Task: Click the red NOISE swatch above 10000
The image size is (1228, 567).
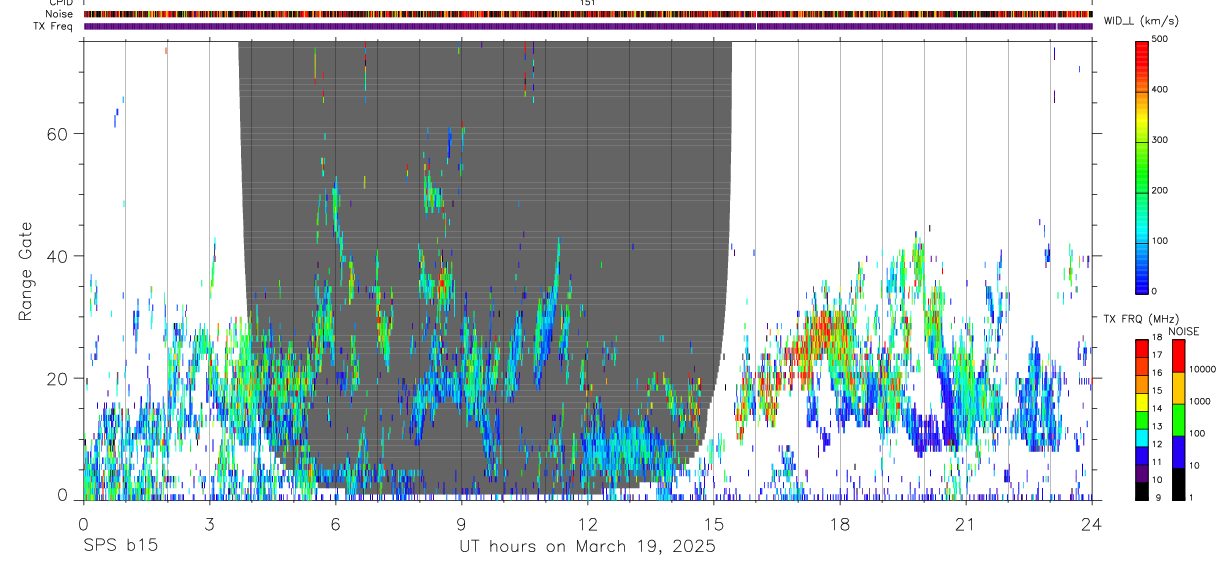Action: pos(1178,356)
